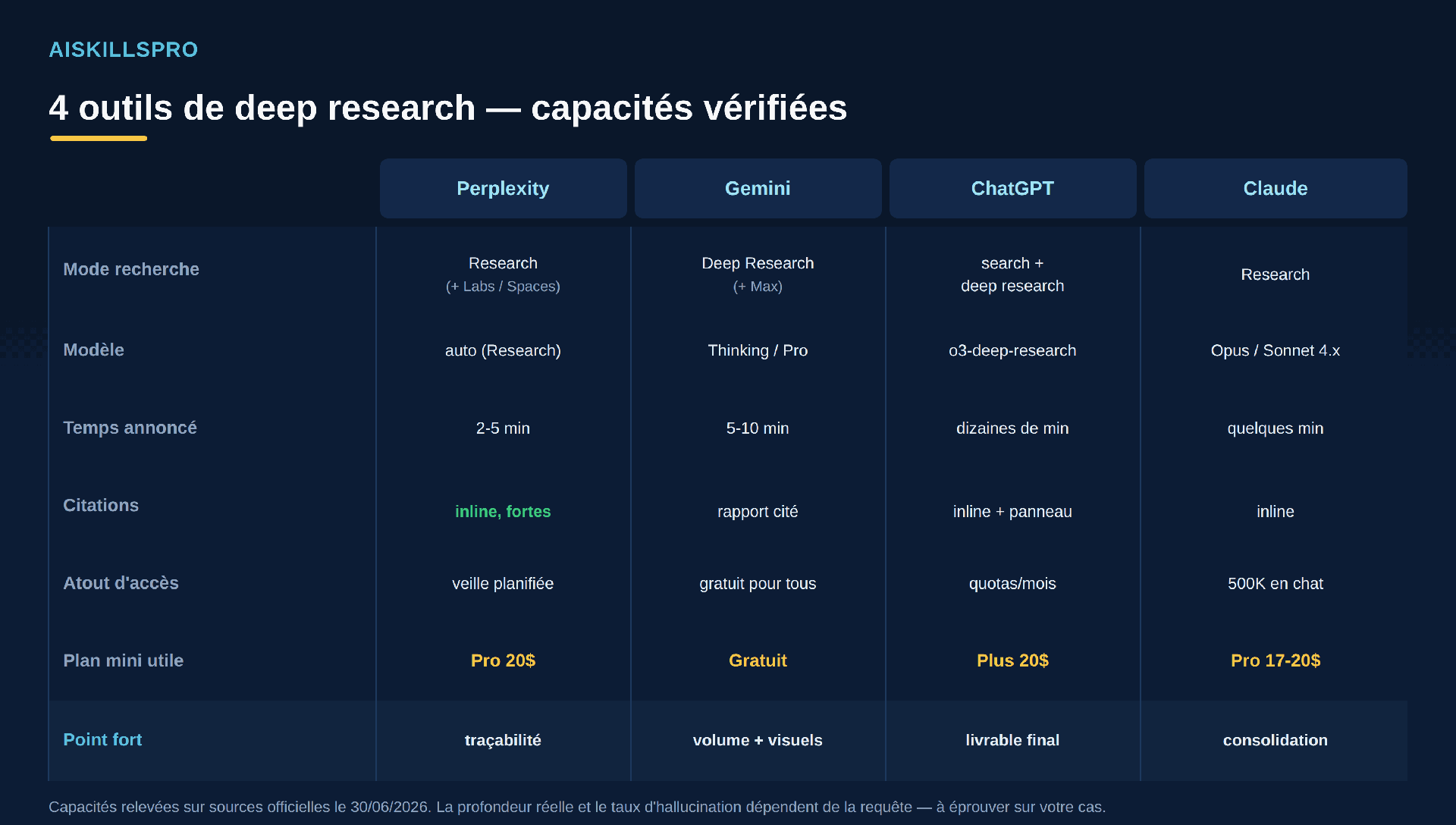1456x825 pixels.
Task: Click the 'quelques min' cell
Action: (1276, 428)
